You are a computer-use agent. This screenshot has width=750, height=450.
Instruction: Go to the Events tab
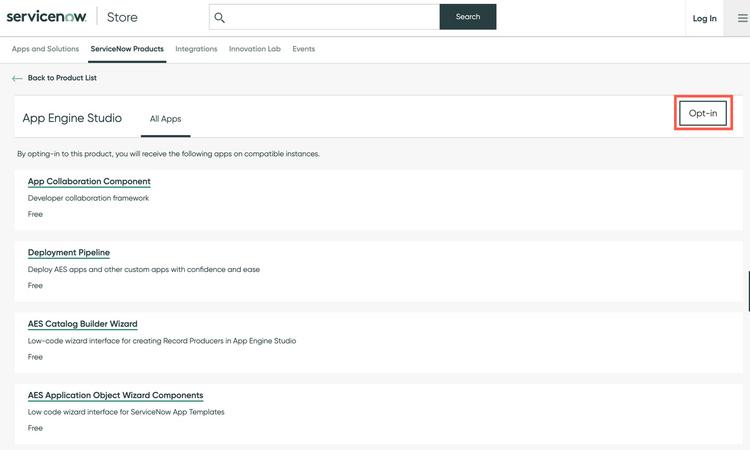[x=303, y=49]
